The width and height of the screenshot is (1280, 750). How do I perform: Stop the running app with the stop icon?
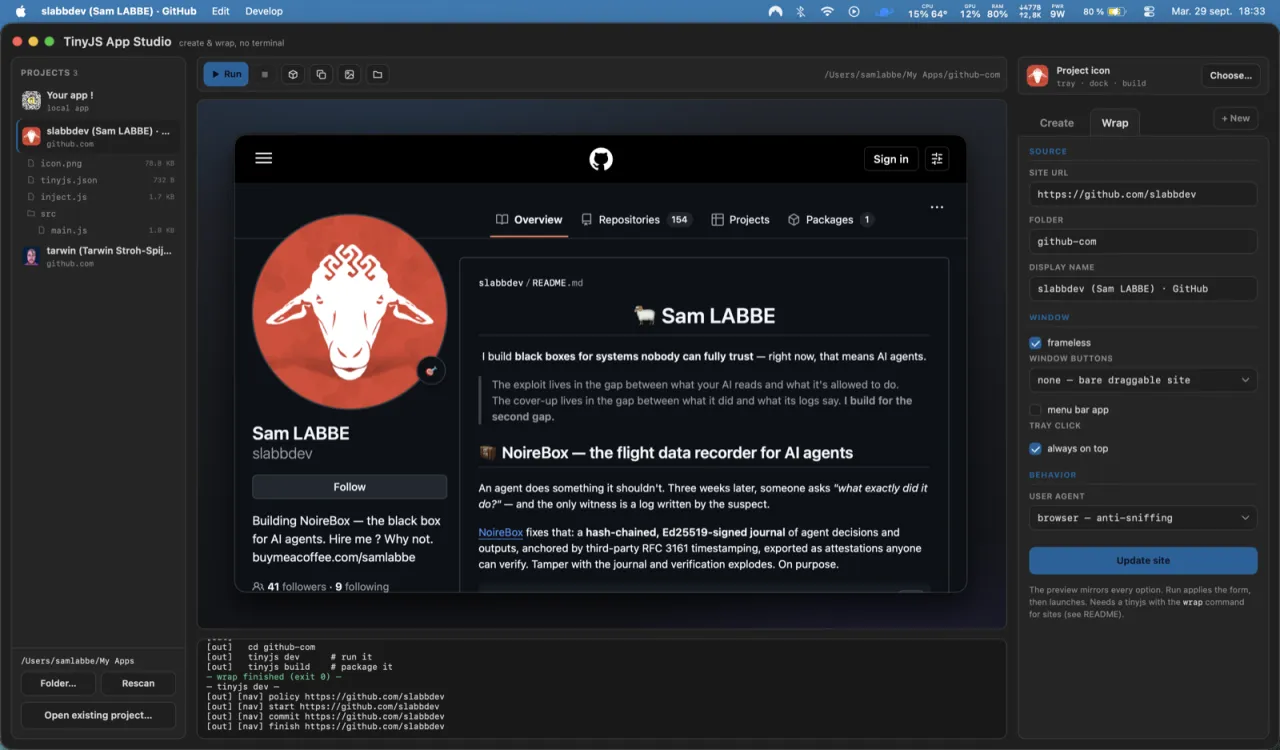point(265,74)
